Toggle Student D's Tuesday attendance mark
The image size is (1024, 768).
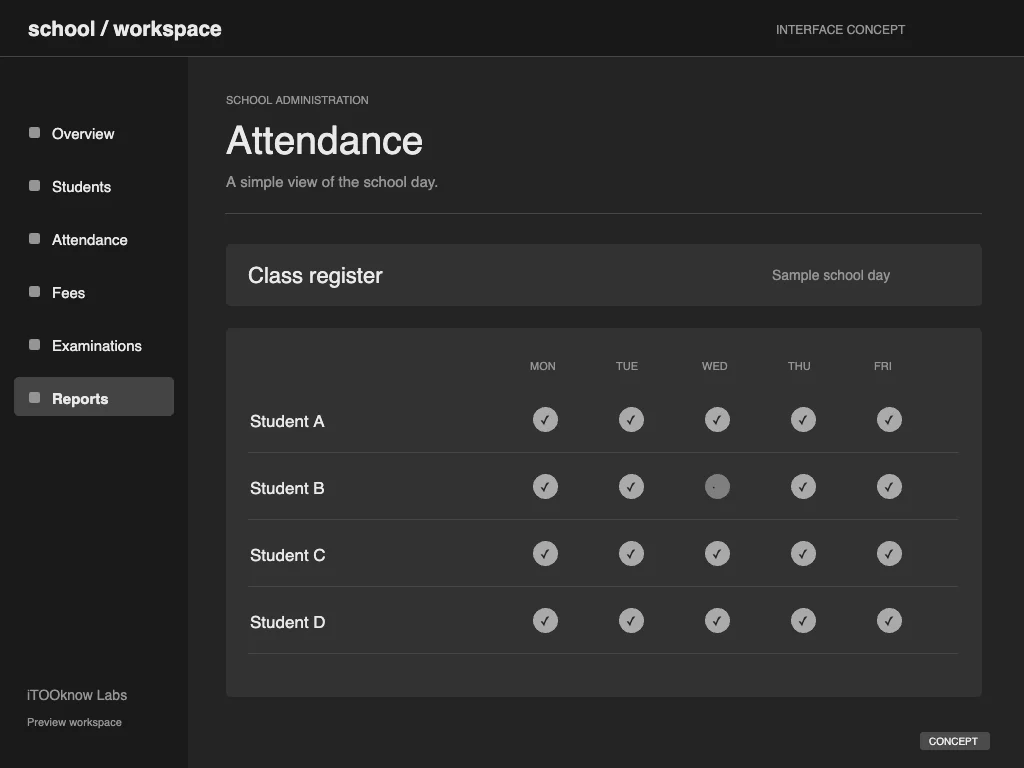[x=632, y=620]
